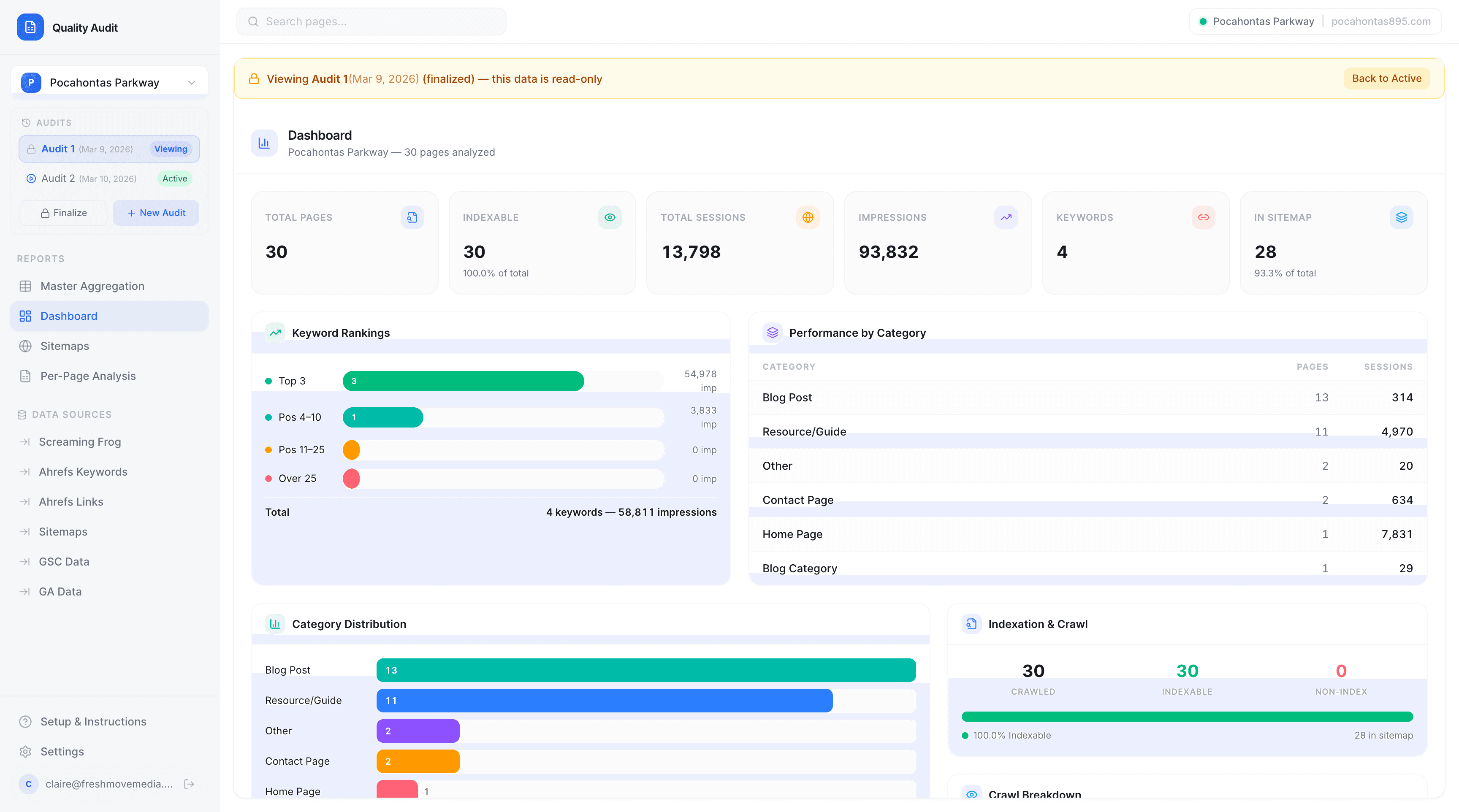Open Ahrefs Keywords data source
This screenshot has width=1459, height=812.
pos(109,472)
